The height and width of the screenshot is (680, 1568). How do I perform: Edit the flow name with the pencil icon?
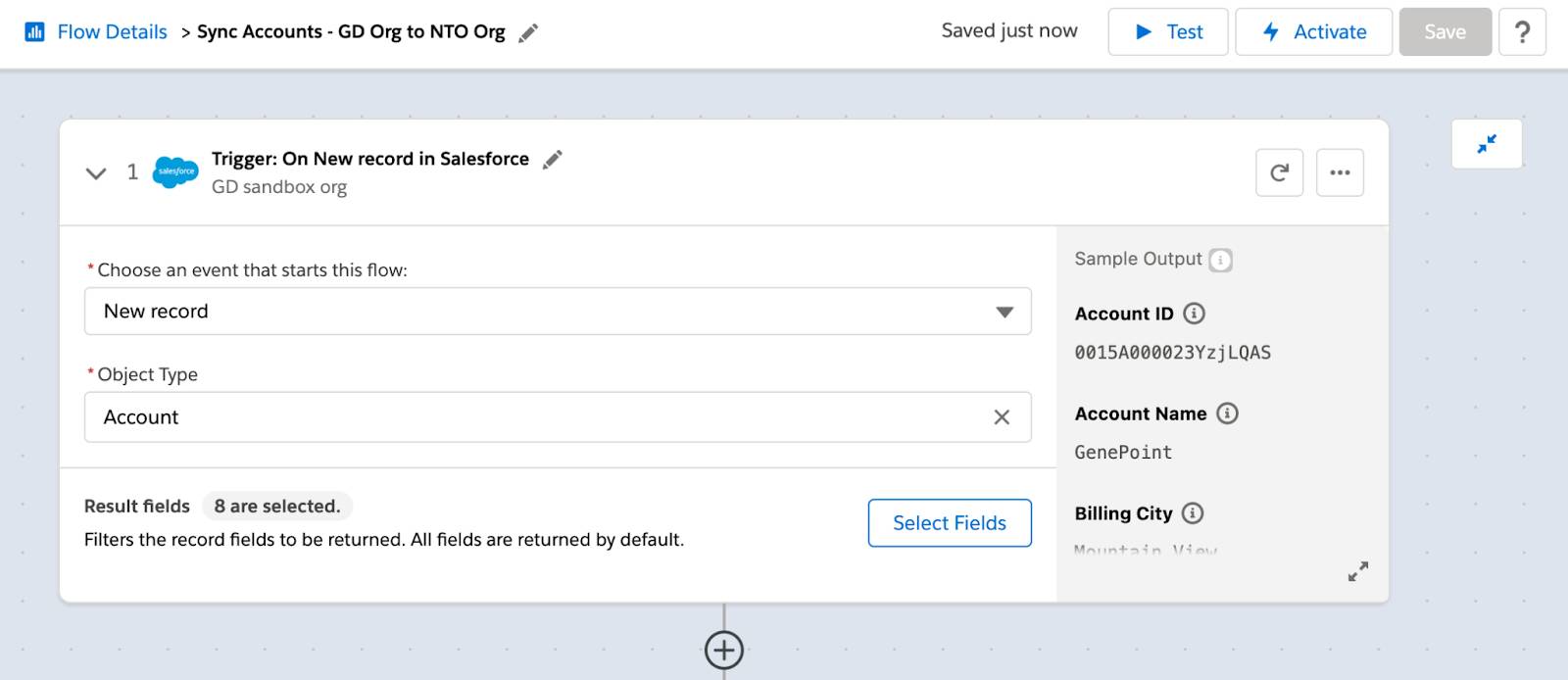pos(528,32)
